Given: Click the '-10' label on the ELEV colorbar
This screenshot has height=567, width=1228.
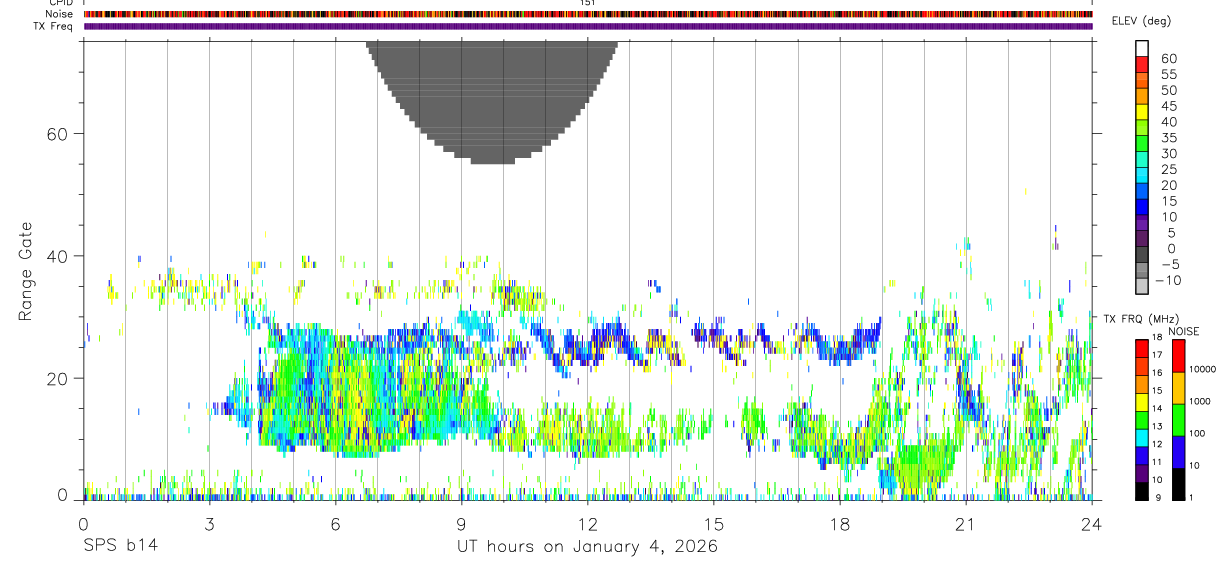Looking at the screenshot, I should coord(1167,281).
